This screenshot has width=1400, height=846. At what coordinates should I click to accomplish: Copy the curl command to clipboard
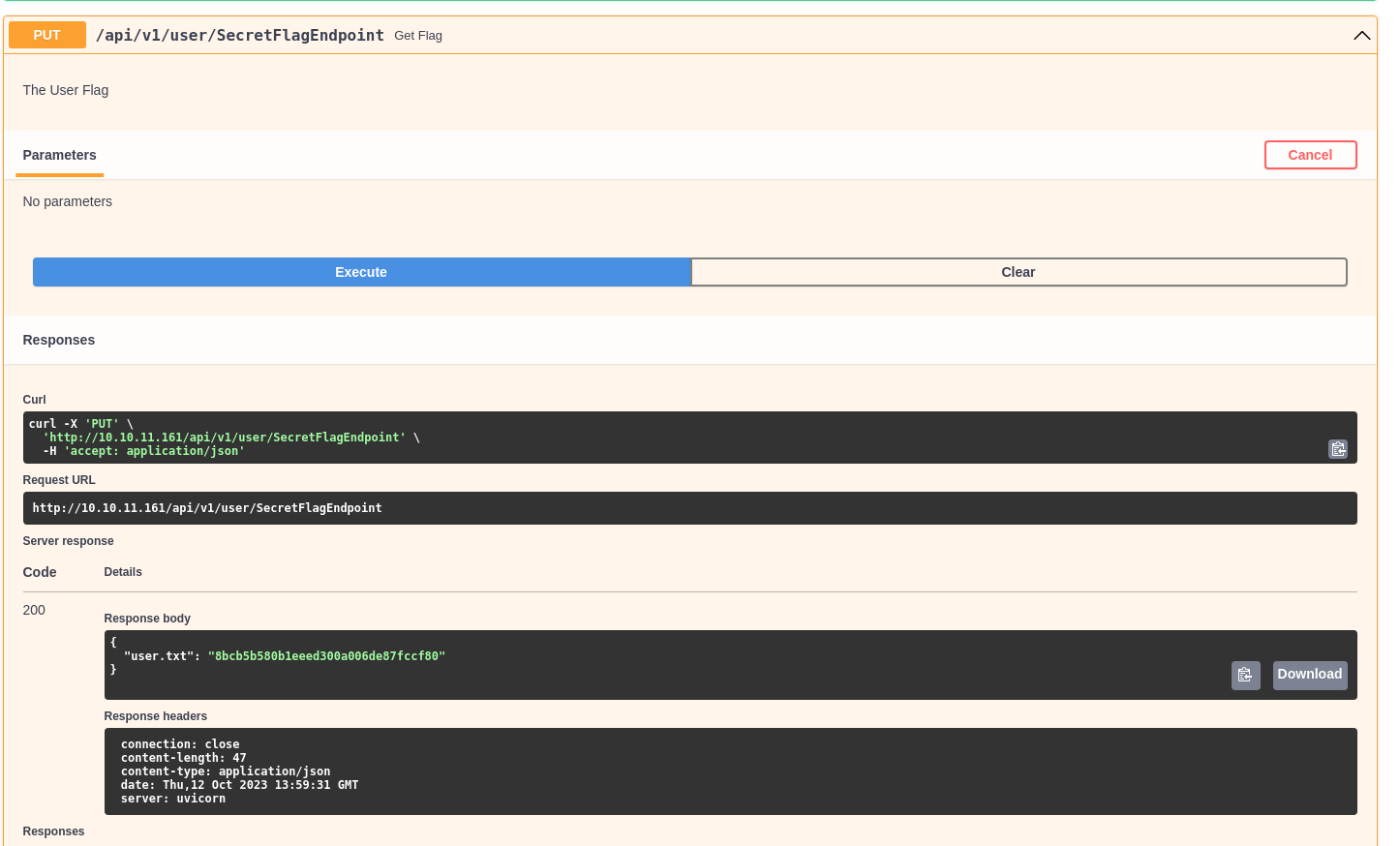pyautogui.click(x=1337, y=449)
